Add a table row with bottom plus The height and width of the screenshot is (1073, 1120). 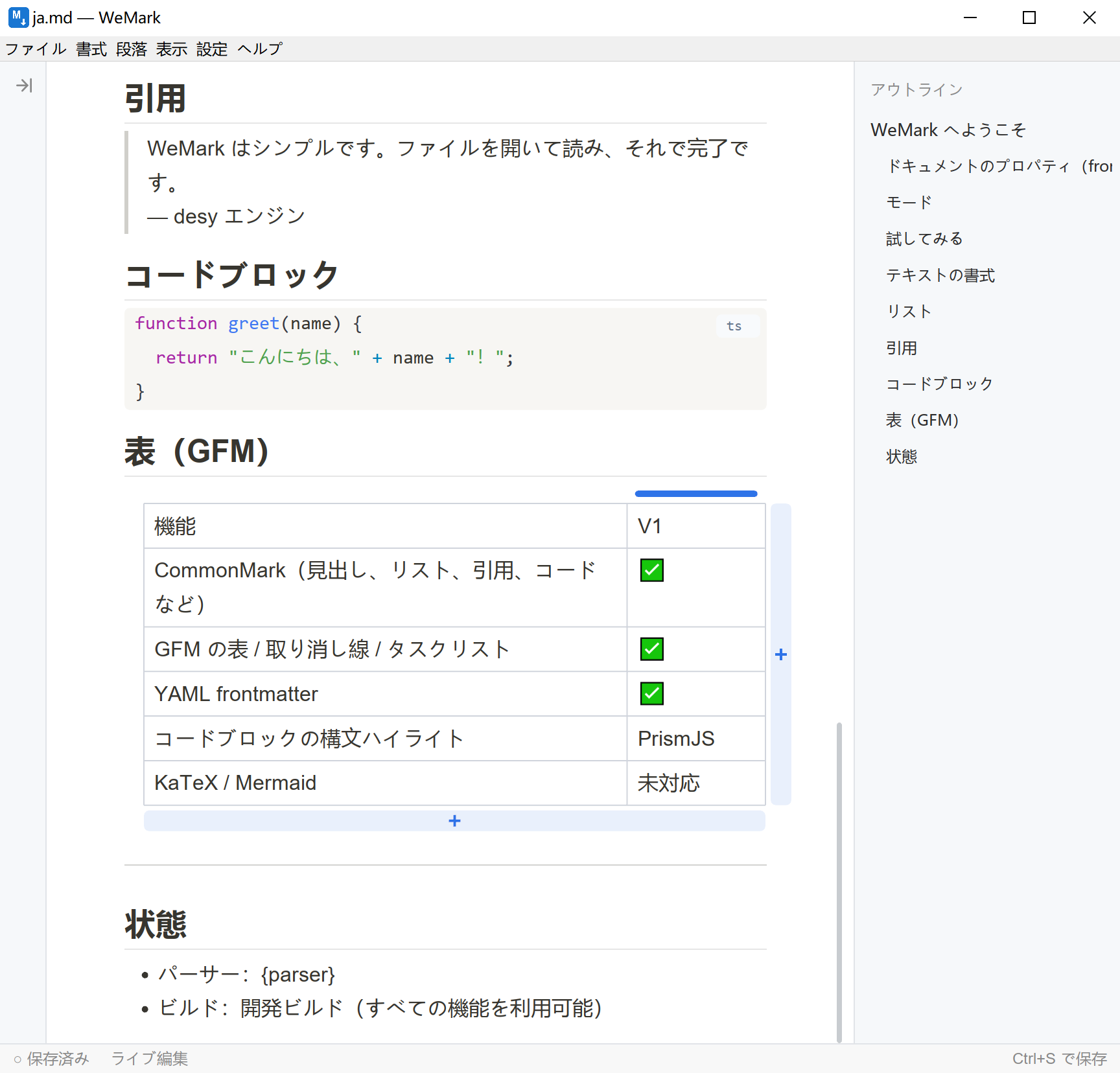tap(454, 821)
